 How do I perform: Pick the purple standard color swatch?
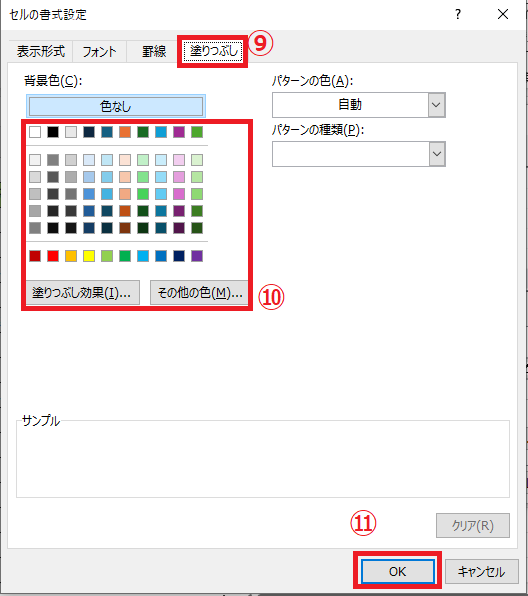coord(197,256)
